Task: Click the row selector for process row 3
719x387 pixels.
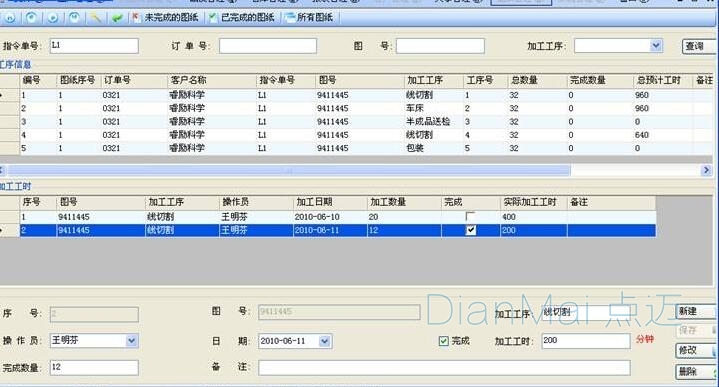Action: coord(10,122)
